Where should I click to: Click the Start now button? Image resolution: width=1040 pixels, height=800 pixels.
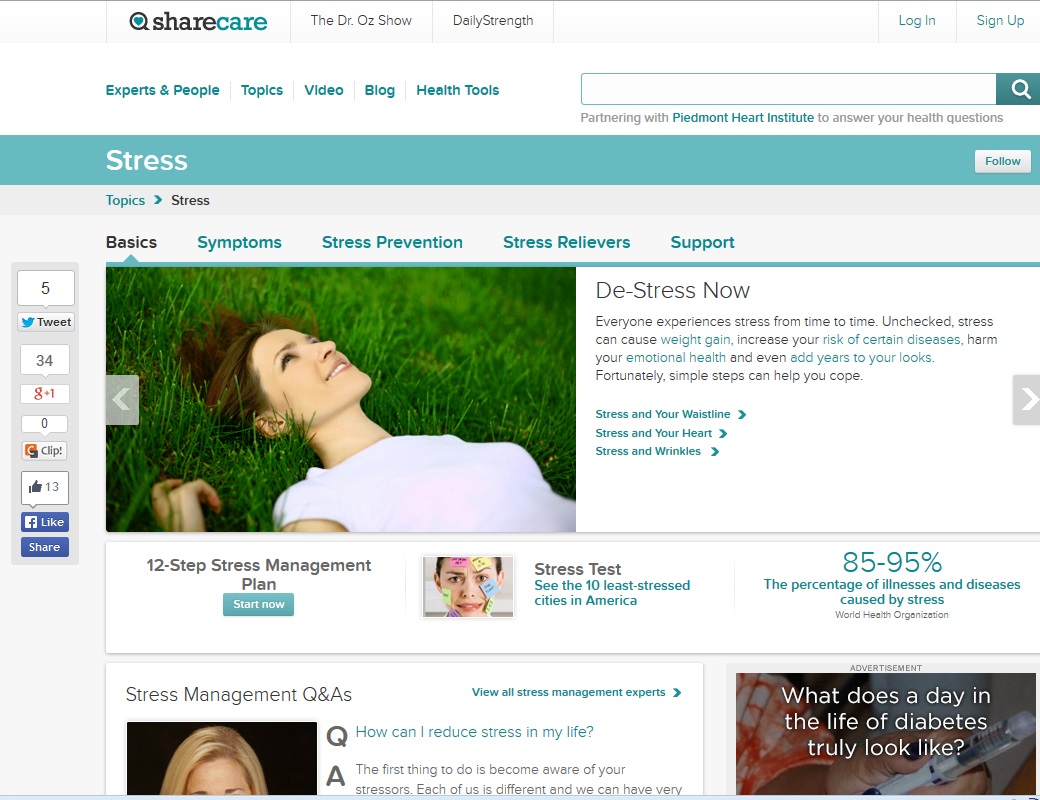[259, 604]
